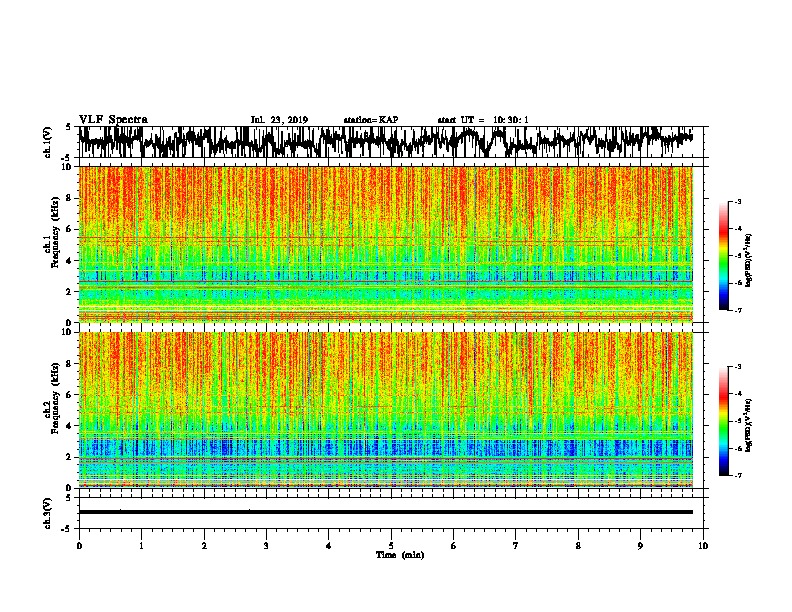Click time axis tick label '9'
The height and width of the screenshot is (612, 792).
640,546
